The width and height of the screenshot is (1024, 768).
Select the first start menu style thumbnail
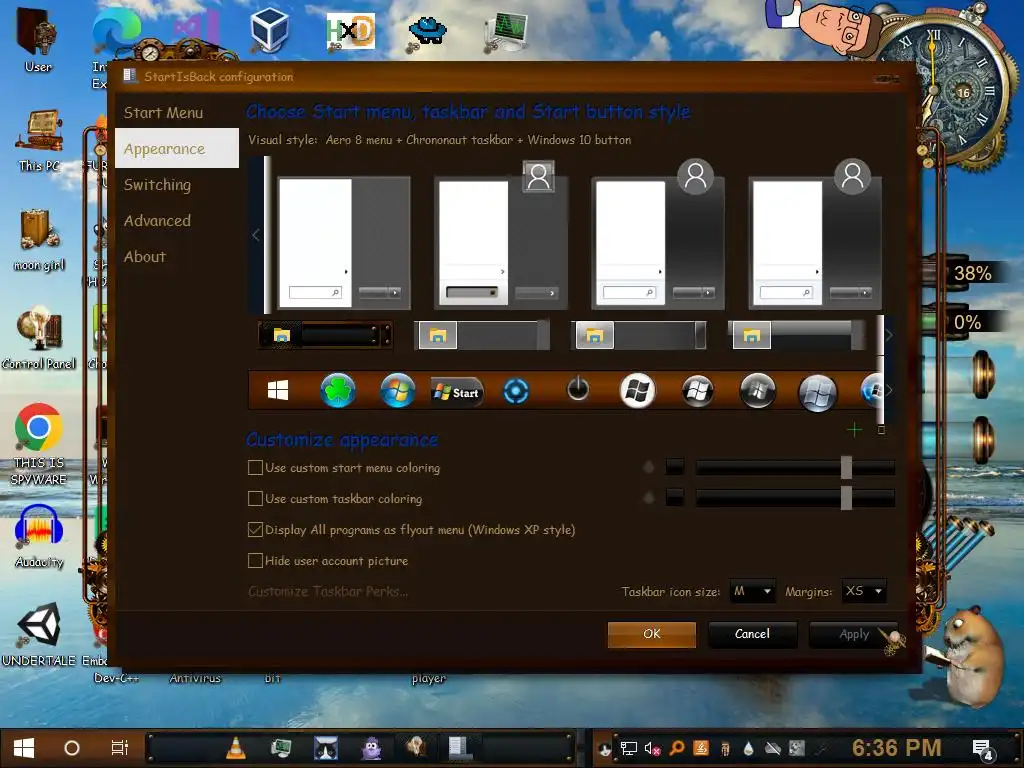pyautogui.click(x=344, y=242)
